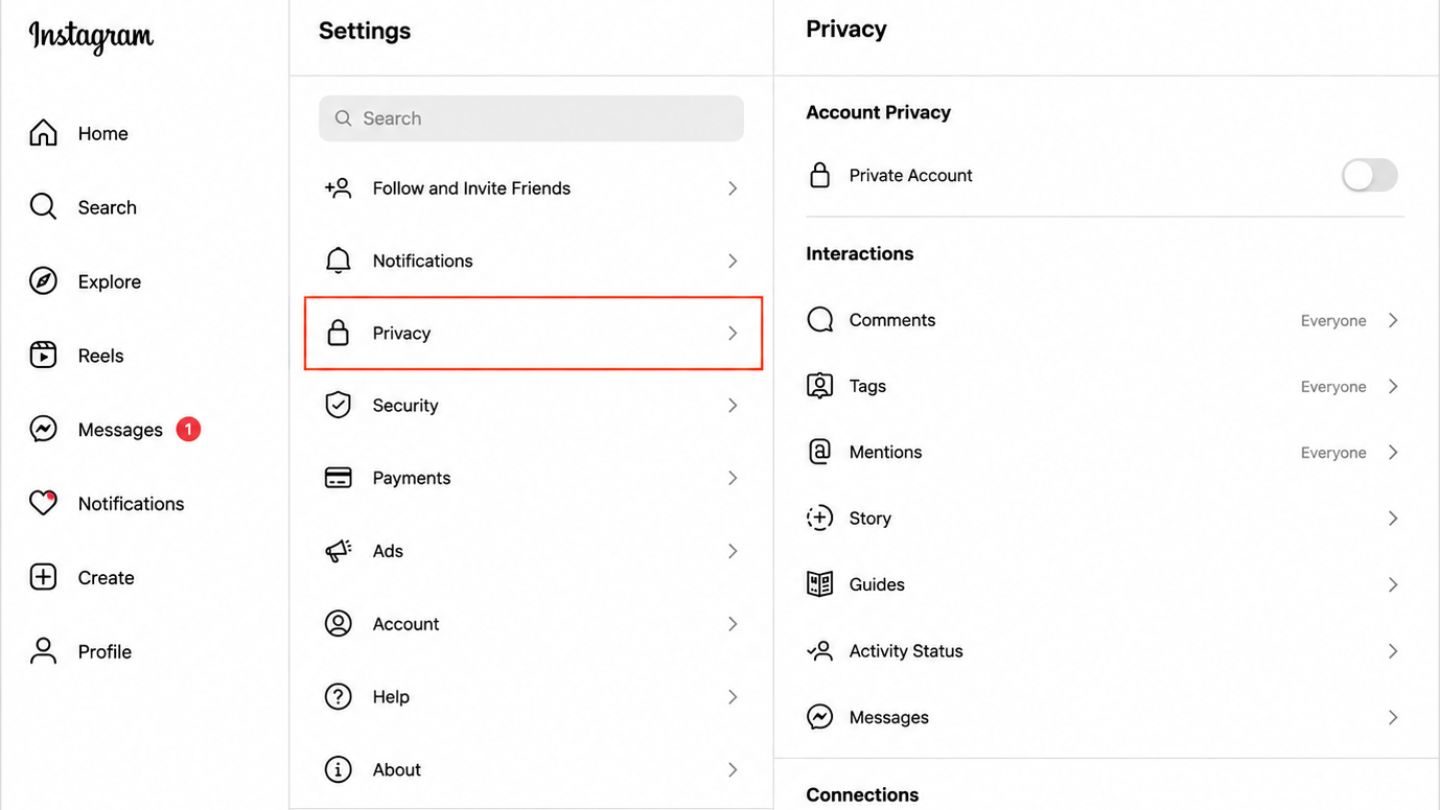Viewport: 1440px width, 810px height.
Task: Click the Activity Status person-check icon
Action: click(820, 651)
